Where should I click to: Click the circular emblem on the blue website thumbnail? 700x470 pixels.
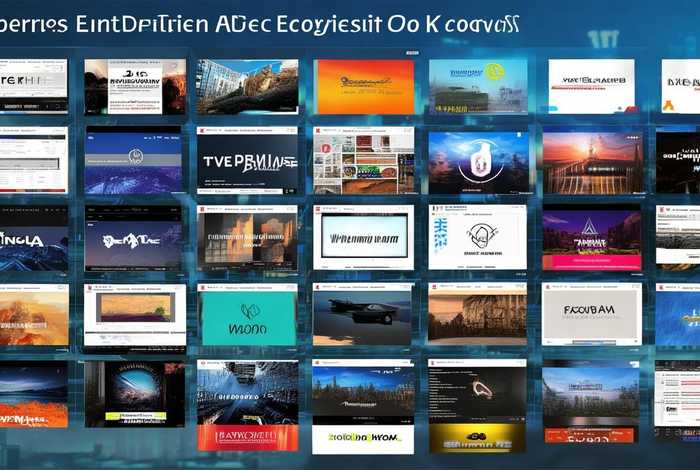tap(133, 157)
